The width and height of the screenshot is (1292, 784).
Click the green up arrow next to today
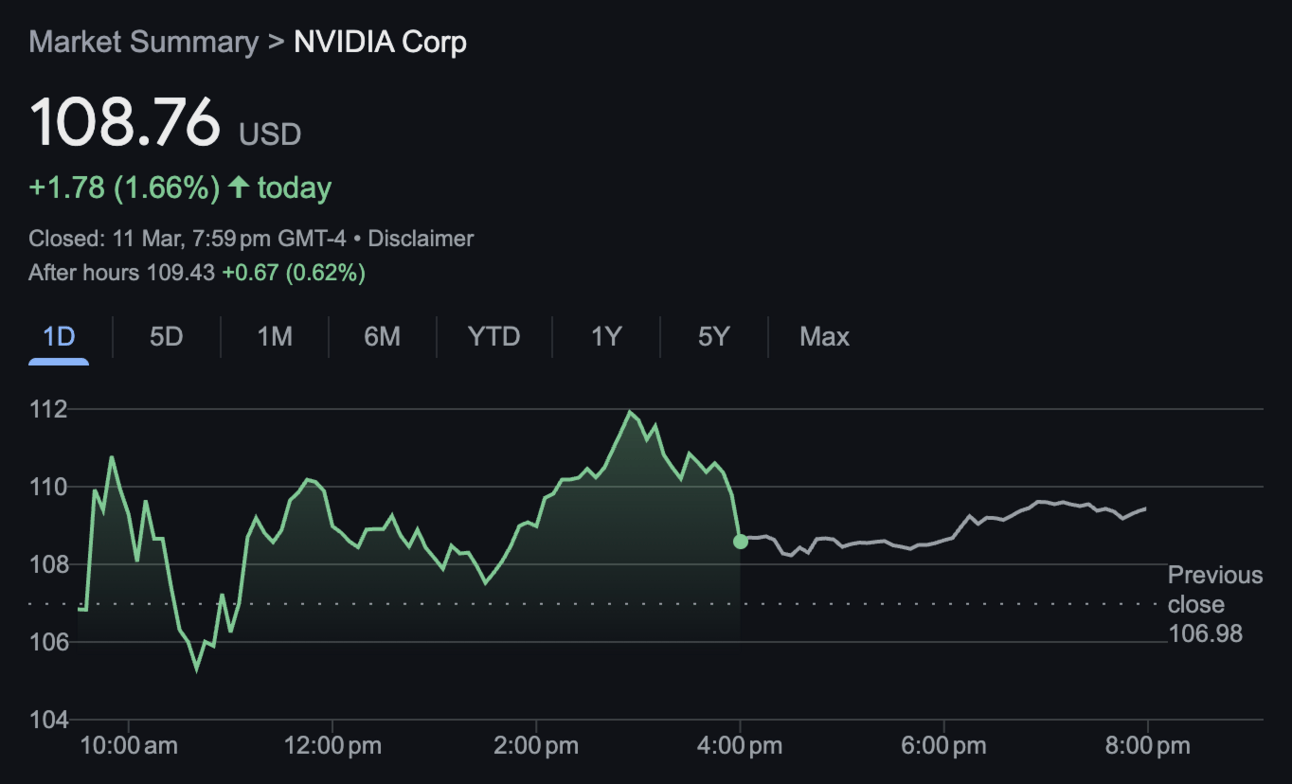pos(238,187)
